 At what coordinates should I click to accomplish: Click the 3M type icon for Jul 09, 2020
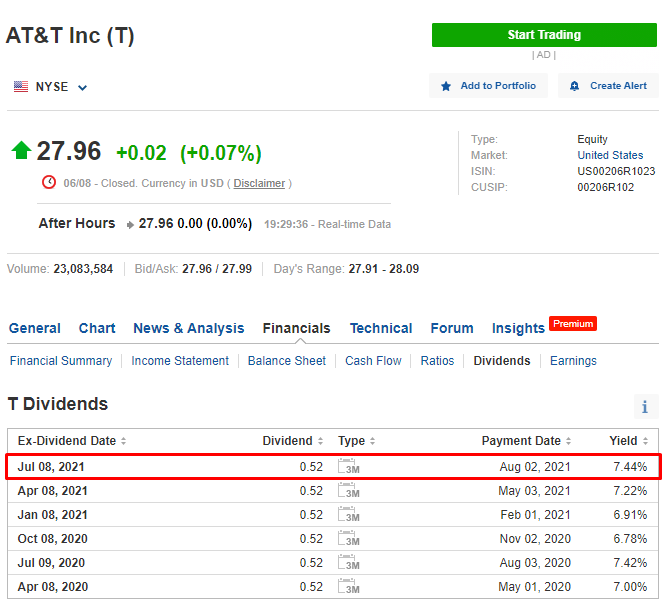click(x=349, y=562)
